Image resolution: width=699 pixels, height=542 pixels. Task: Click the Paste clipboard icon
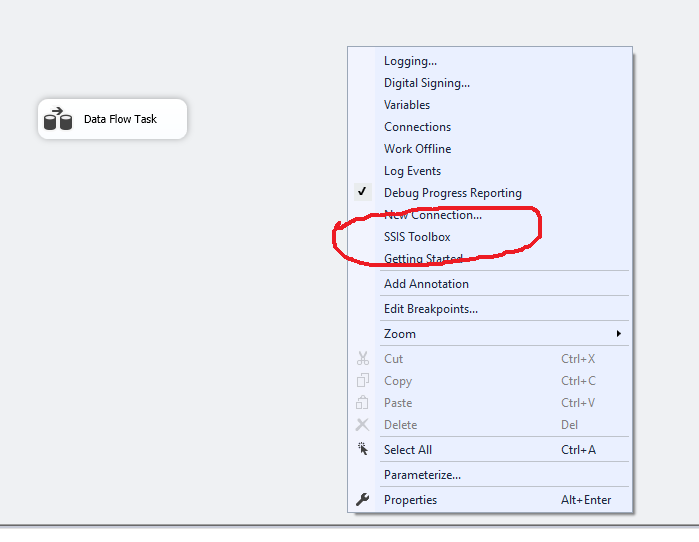point(362,402)
